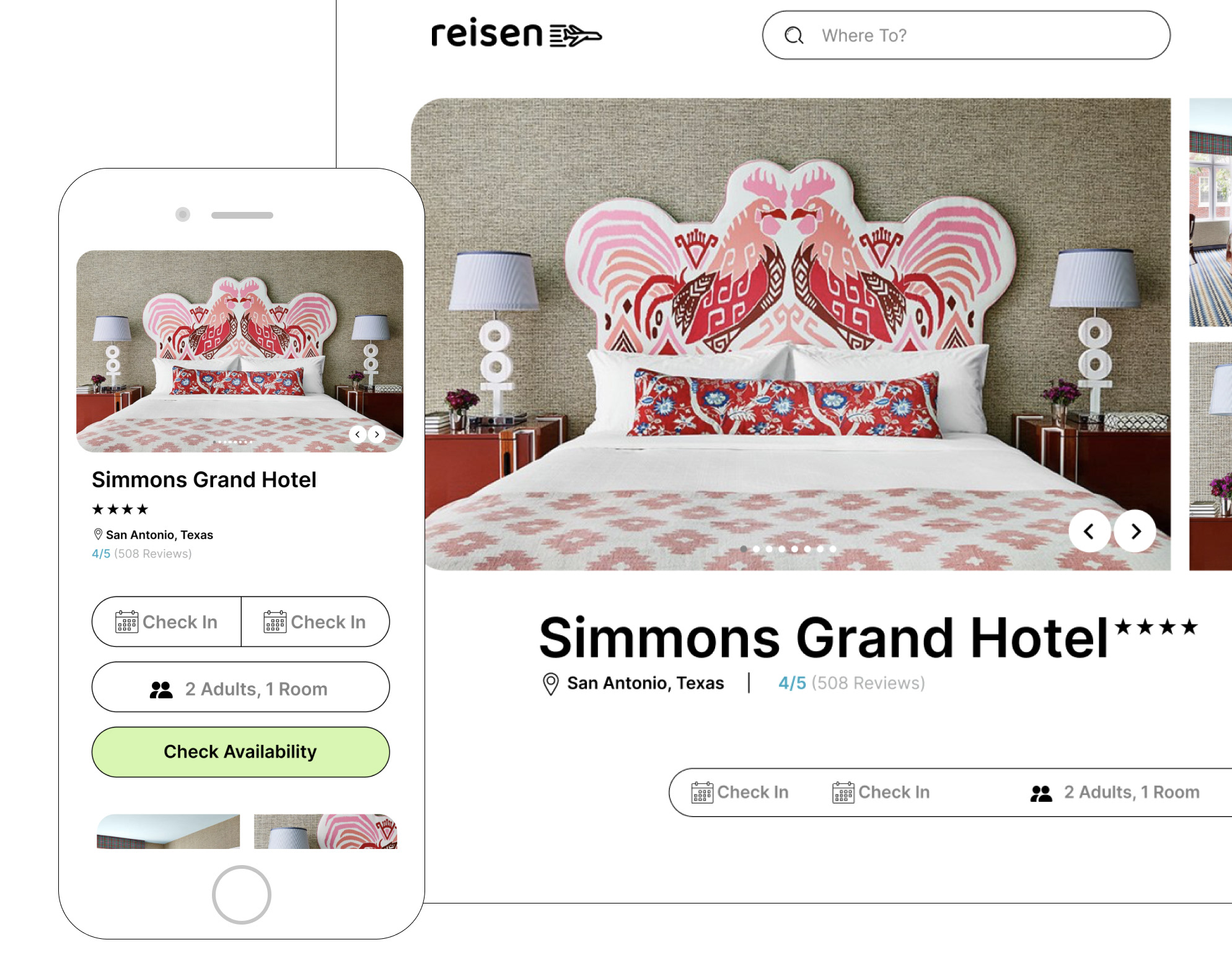1232x963 pixels.
Task: Open the second desktop Check In calendar field
Action: click(x=881, y=793)
